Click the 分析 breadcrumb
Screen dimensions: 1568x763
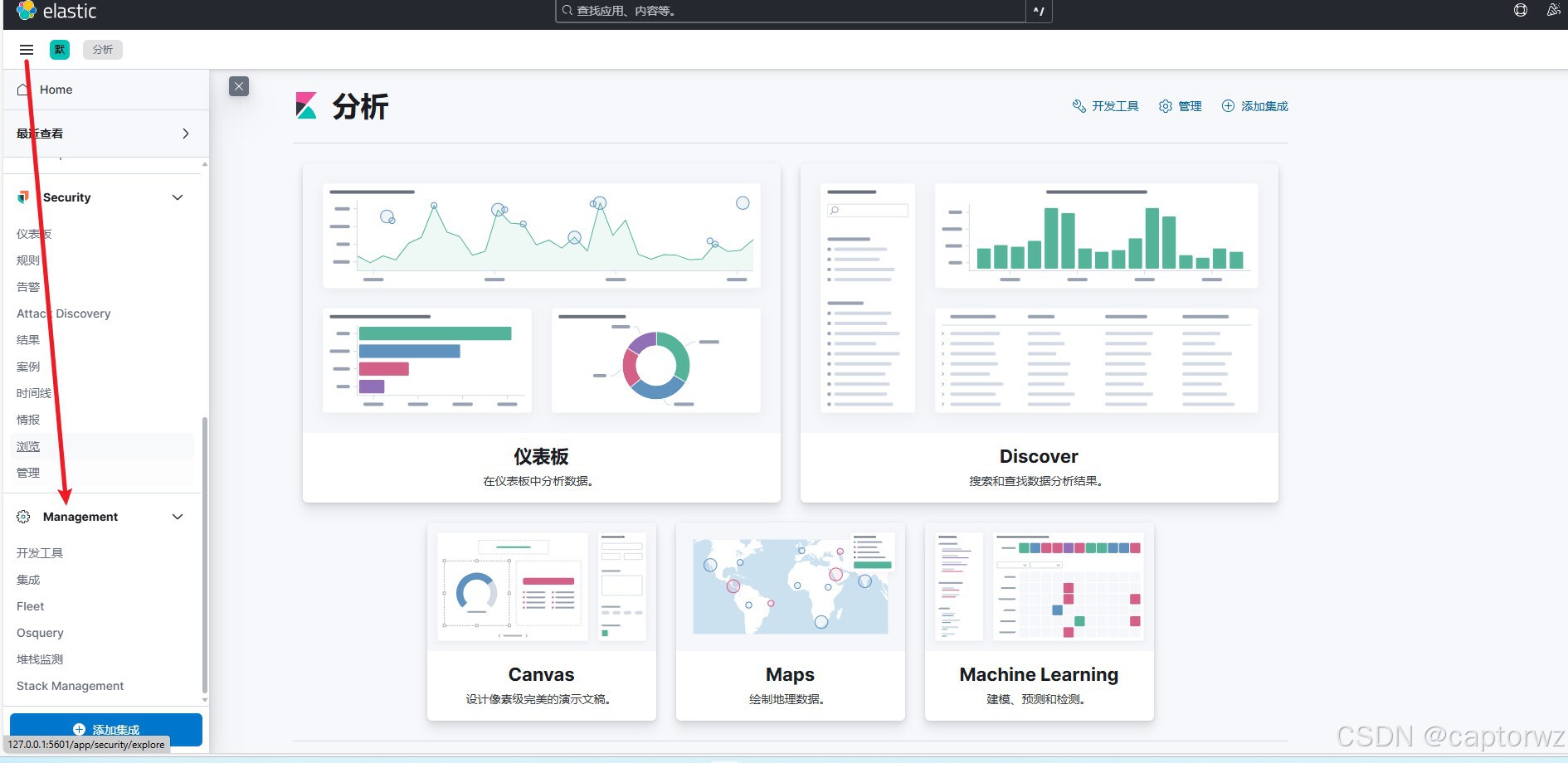coord(103,50)
